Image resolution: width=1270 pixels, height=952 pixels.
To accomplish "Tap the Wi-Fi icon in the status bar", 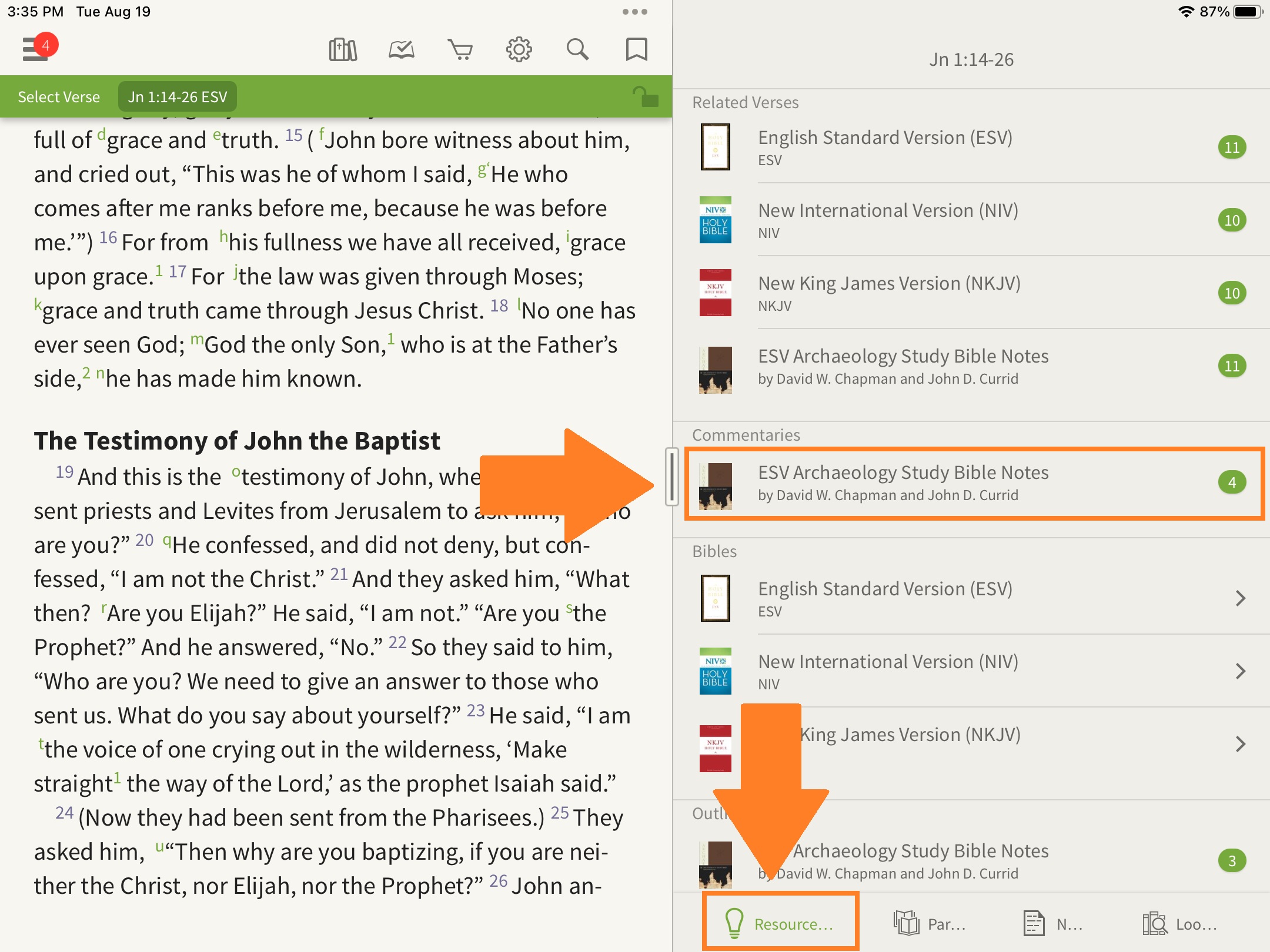I will 1187,12.
